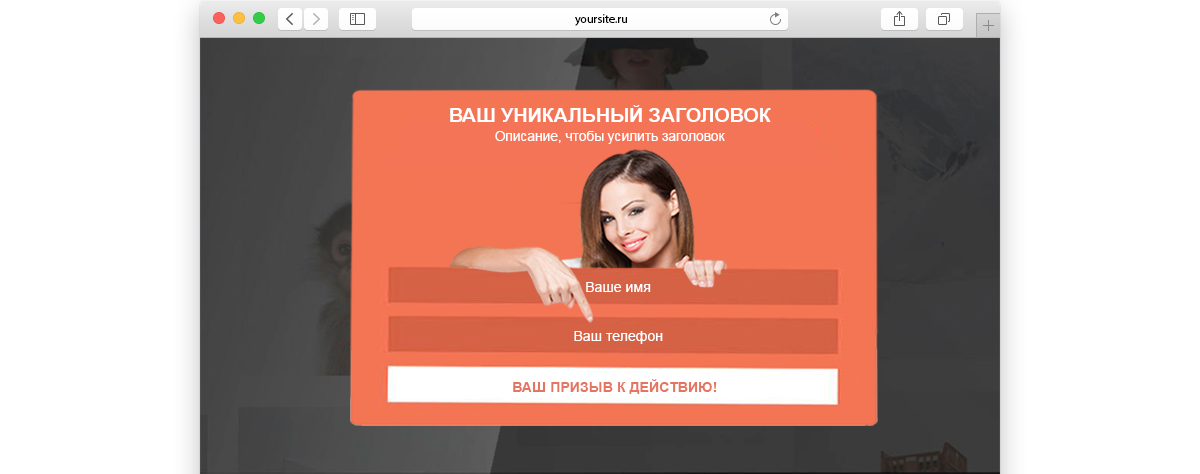This screenshot has width=1200, height=474.
Task: Click the description text under headline
Action: pyautogui.click(x=610, y=136)
